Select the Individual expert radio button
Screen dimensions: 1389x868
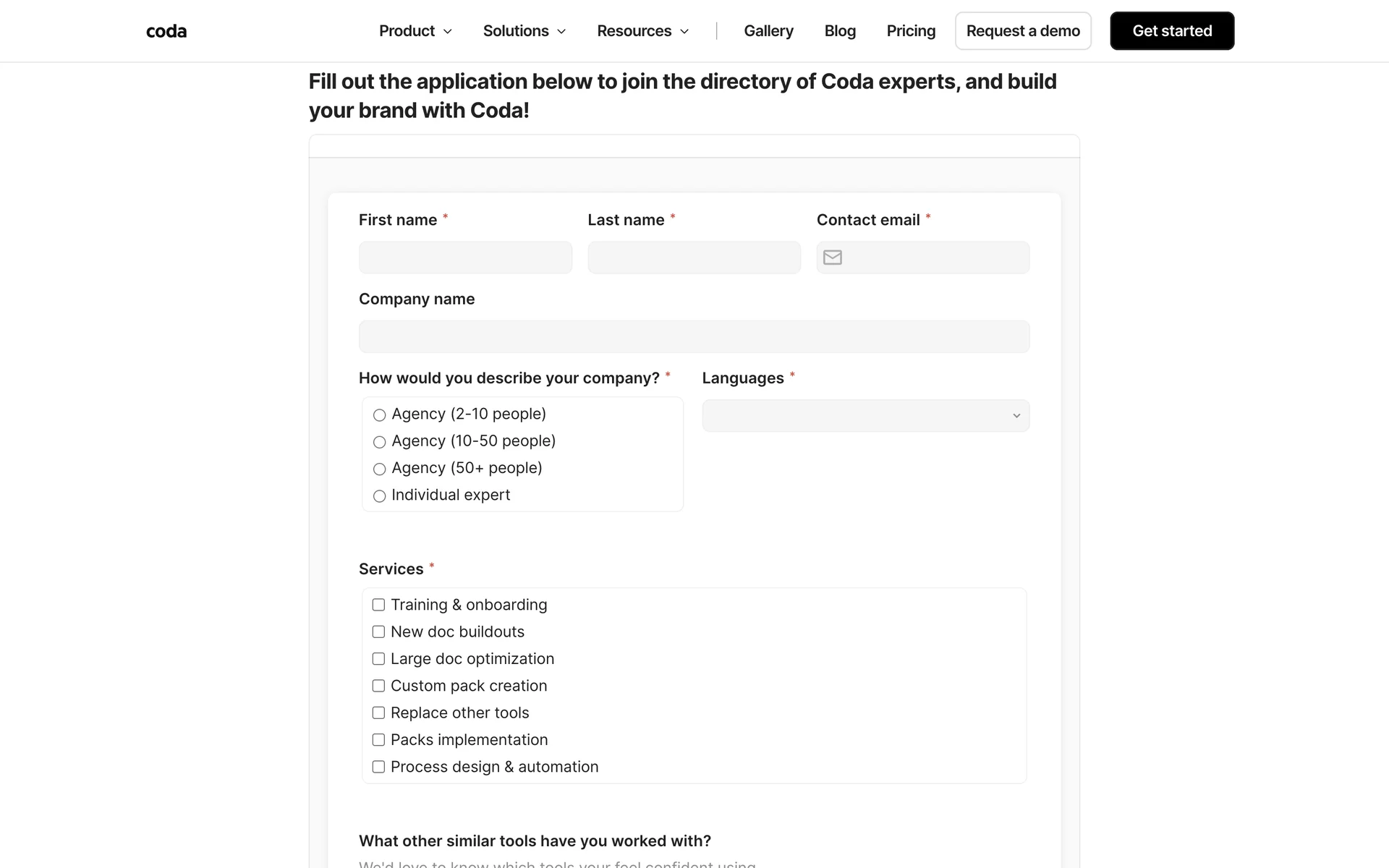tap(379, 496)
